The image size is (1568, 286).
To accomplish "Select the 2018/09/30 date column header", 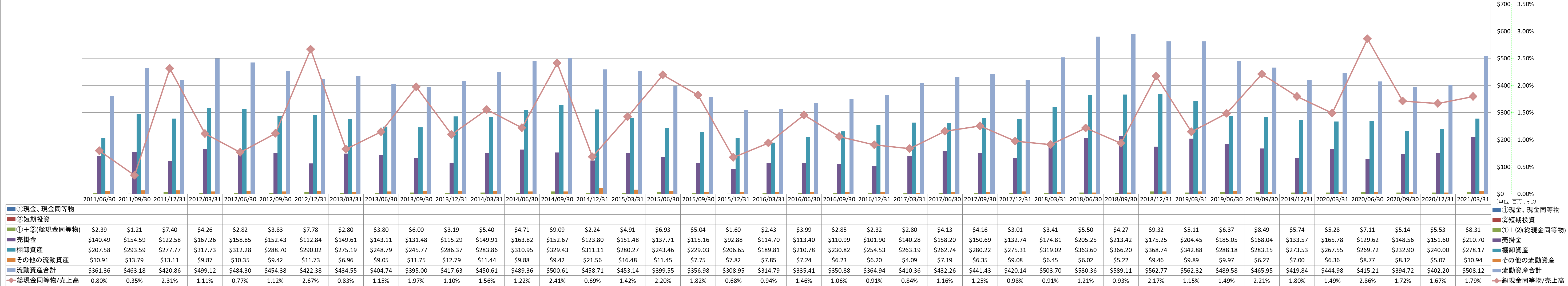I will click(1121, 199).
